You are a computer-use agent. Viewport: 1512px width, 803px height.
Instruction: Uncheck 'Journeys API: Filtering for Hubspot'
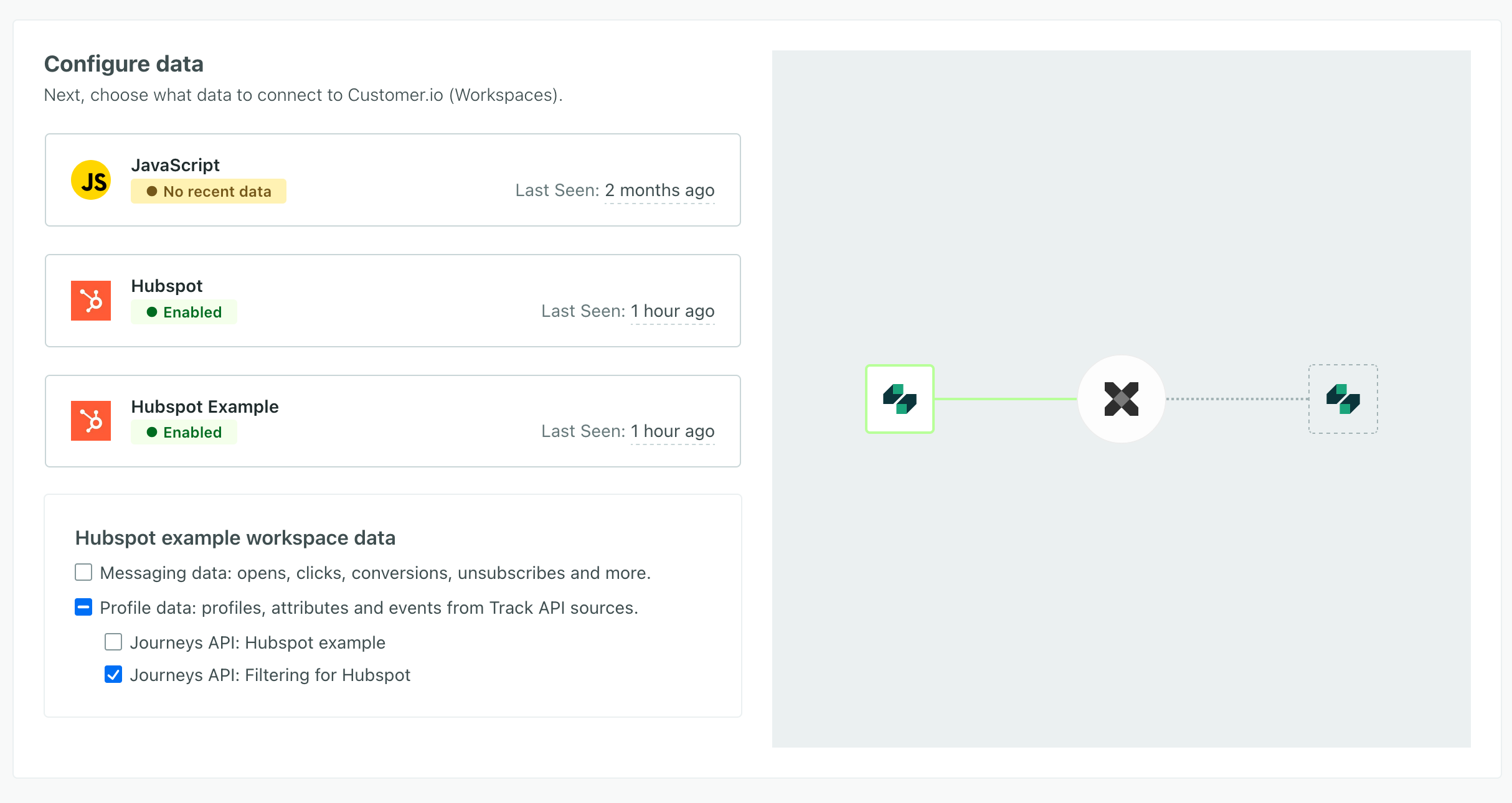(113, 674)
